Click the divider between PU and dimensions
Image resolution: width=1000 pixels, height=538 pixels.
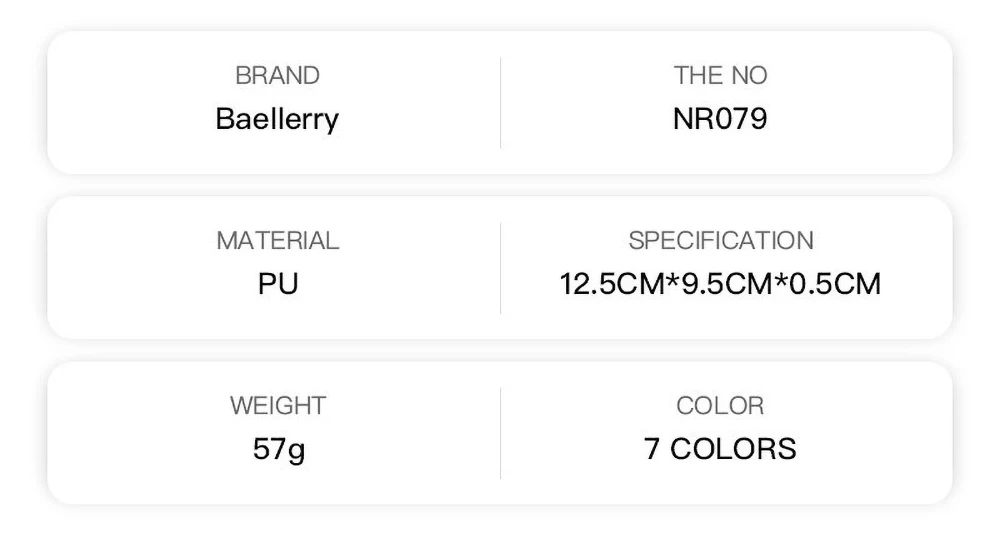(x=500, y=267)
